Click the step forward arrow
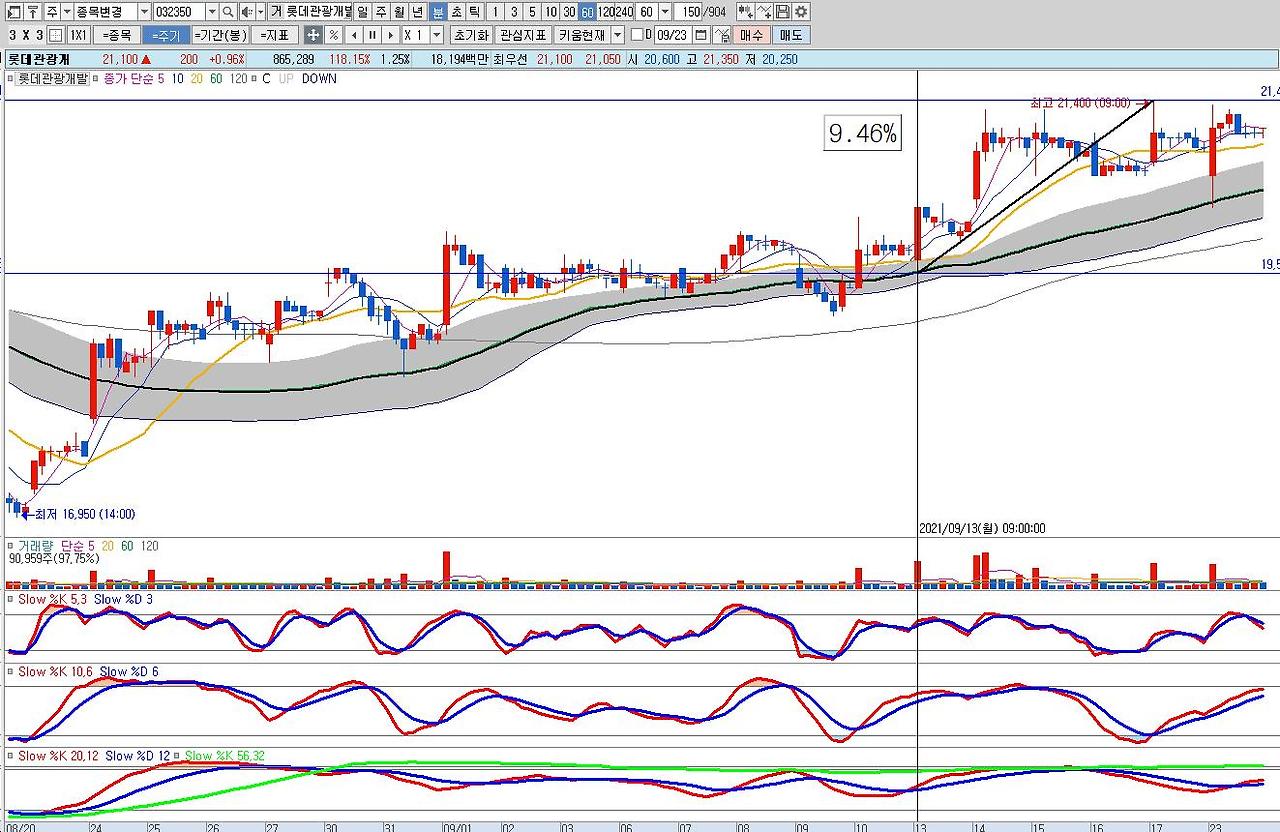Viewport: 1280px width, 832px height. click(x=390, y=35)
